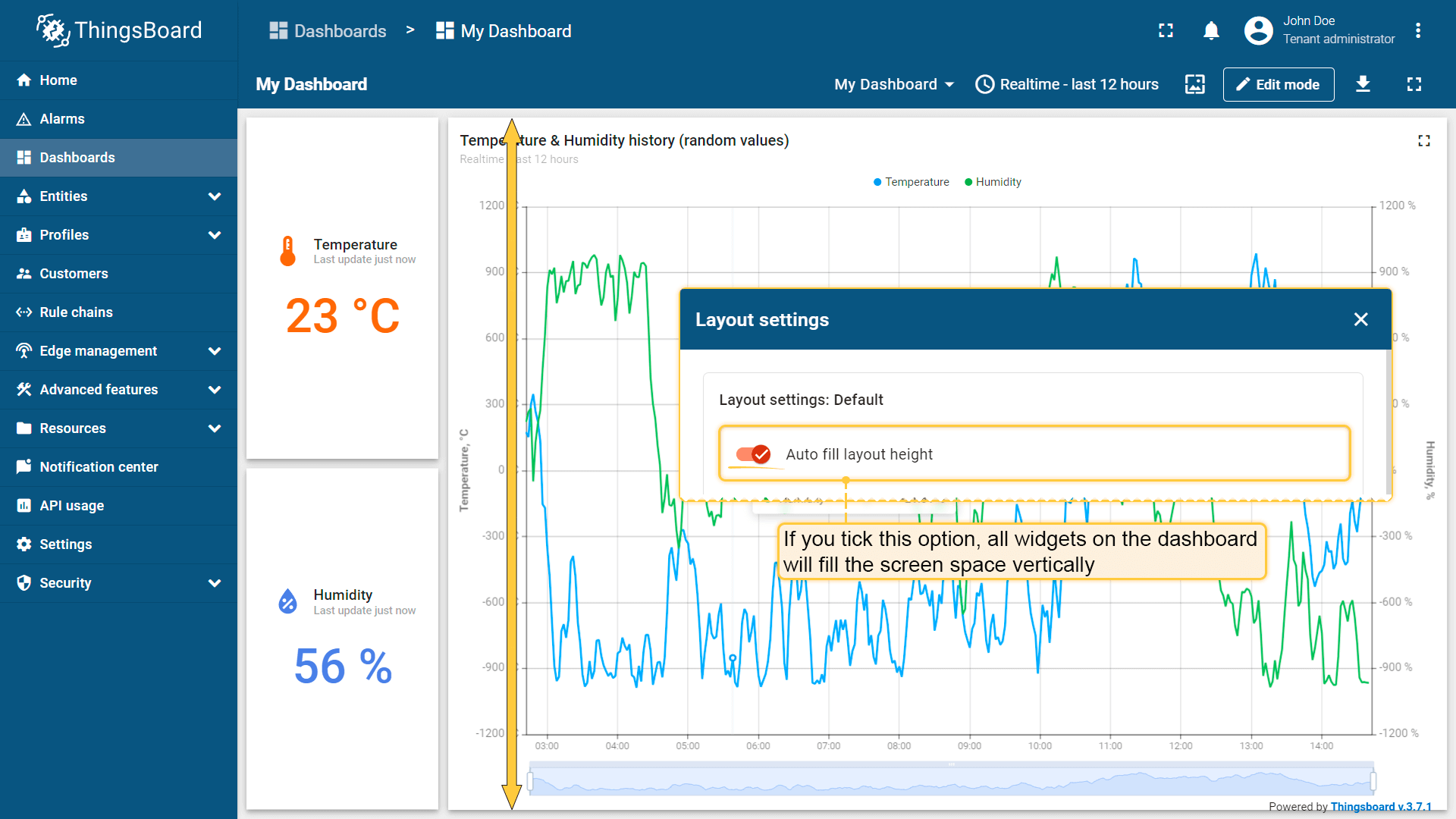
Task: Click the notifications bell icon
Action: 1211,31
